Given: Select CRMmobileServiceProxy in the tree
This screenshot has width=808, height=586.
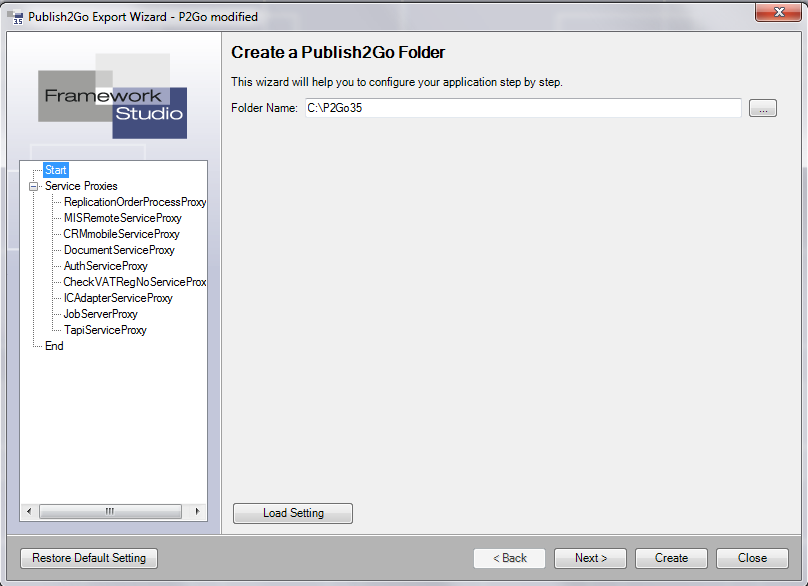Looking at the screenshot, I should click(122, 234).
